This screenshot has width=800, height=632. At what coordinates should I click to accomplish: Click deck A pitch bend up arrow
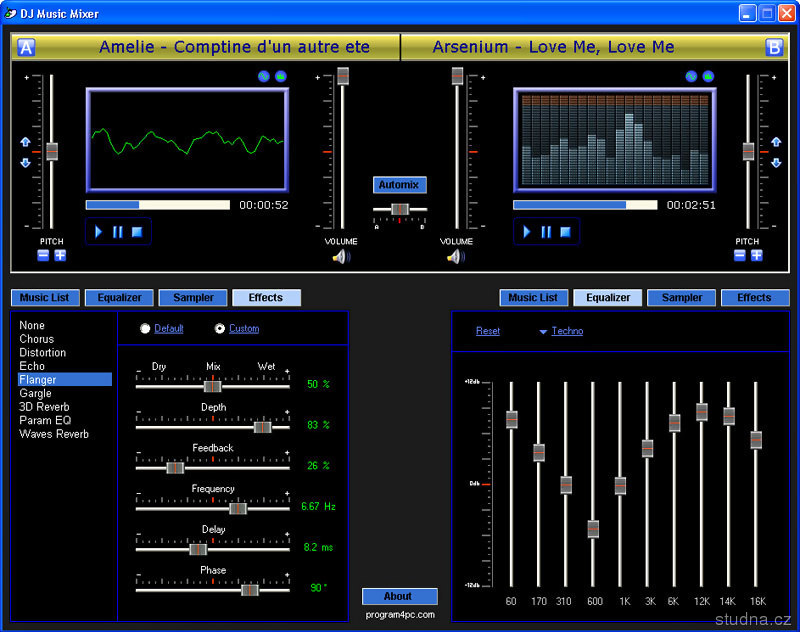pos(25,142)
